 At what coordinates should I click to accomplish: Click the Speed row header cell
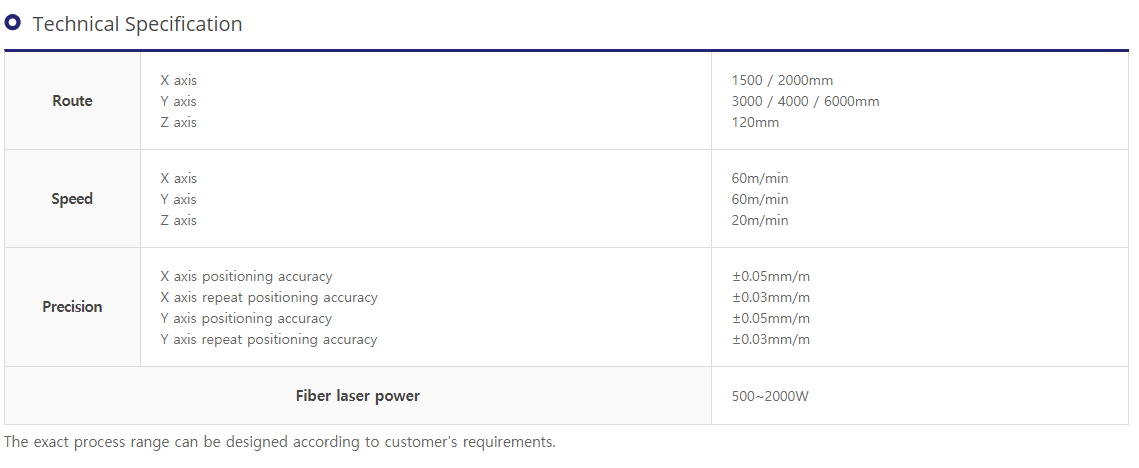(73, 199)
